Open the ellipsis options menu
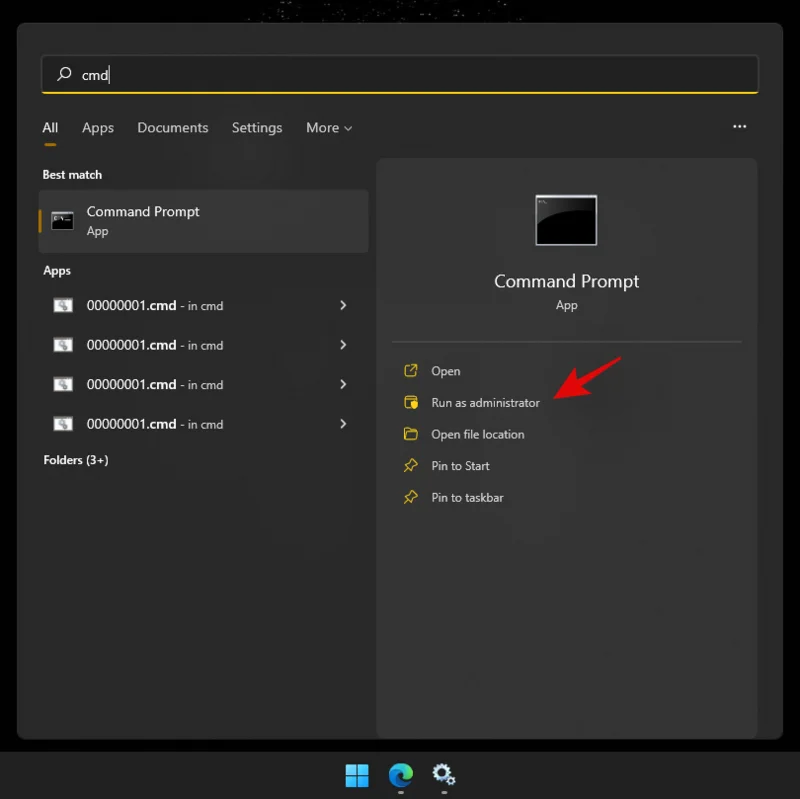This screenshot has width=800, height=799. click(x=739, y=128)
